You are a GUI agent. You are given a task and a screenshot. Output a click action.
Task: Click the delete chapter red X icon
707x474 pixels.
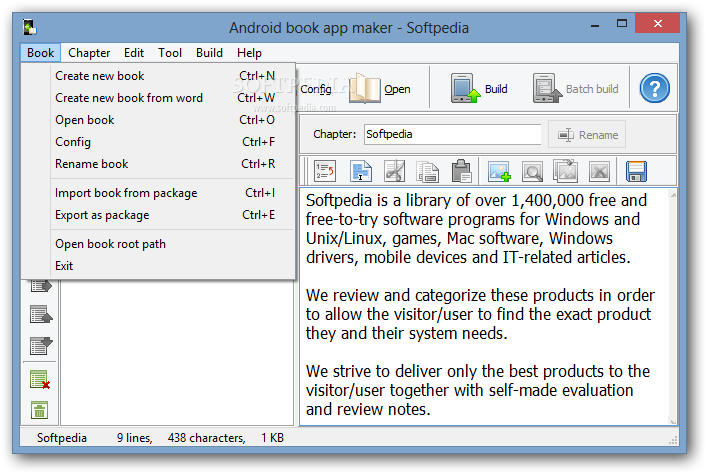[x=40, y=380]
